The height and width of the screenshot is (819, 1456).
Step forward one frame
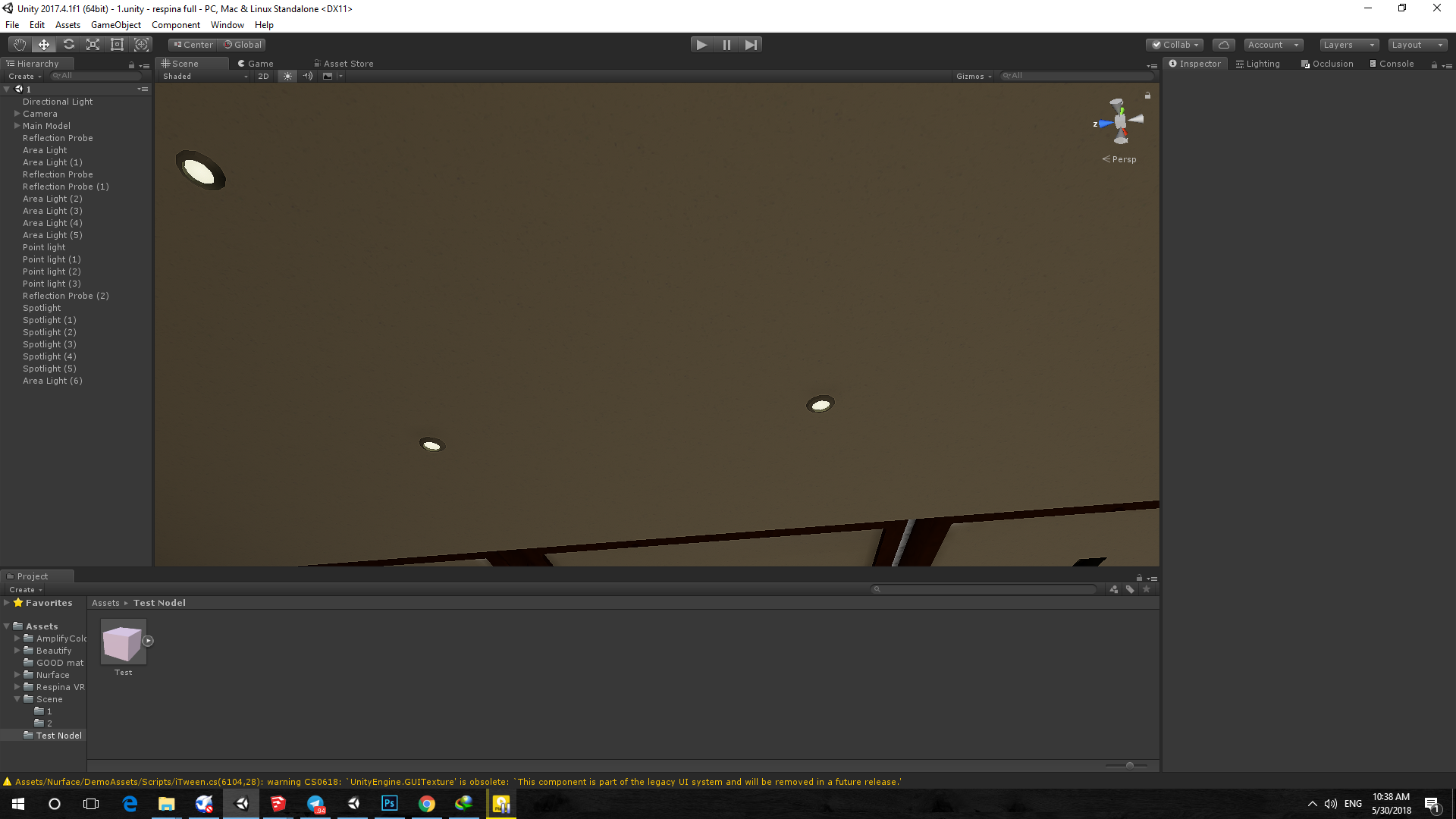point(751,45)
